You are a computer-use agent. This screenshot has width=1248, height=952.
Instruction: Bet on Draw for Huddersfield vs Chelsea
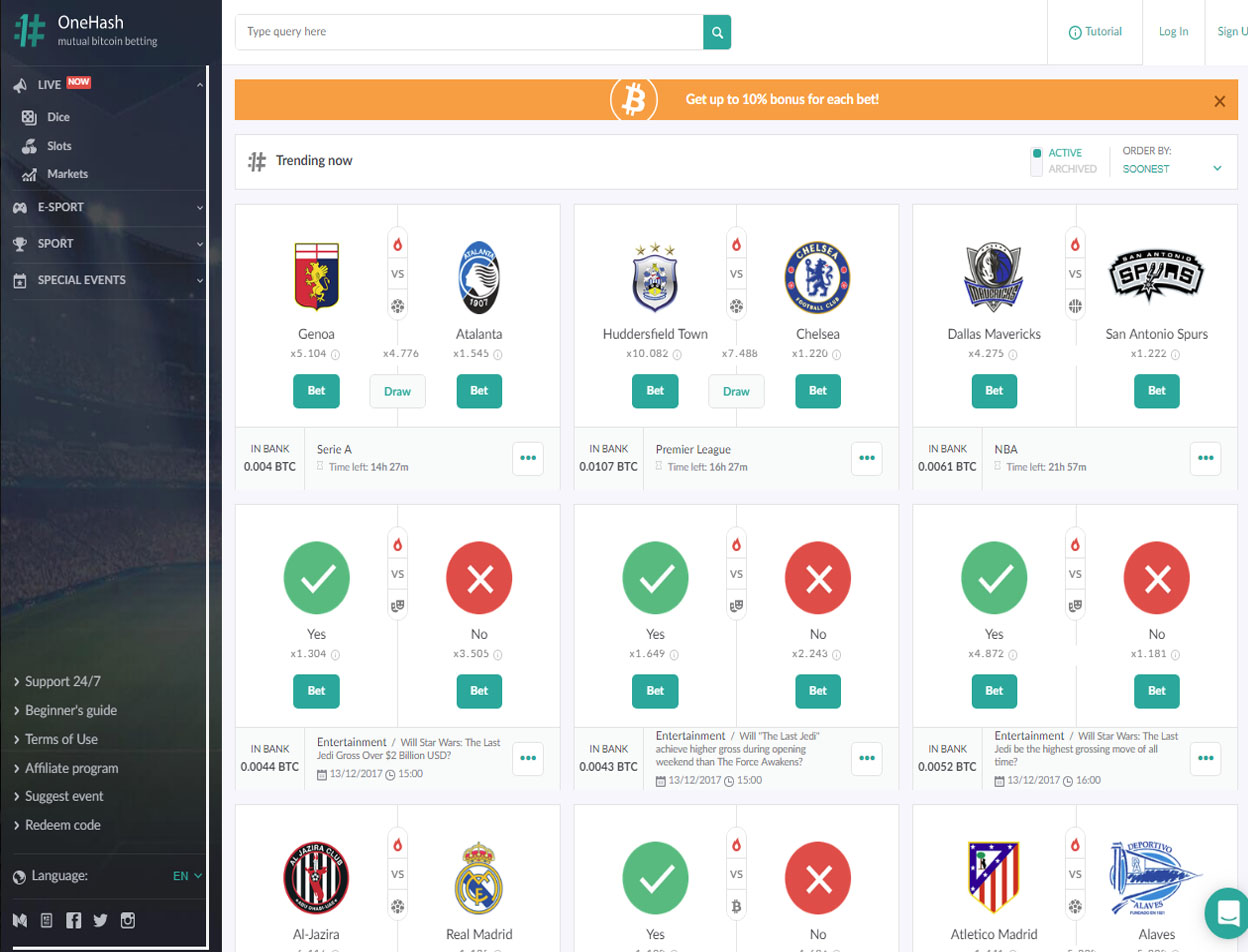pyautogui.click(x=736, y=391)
